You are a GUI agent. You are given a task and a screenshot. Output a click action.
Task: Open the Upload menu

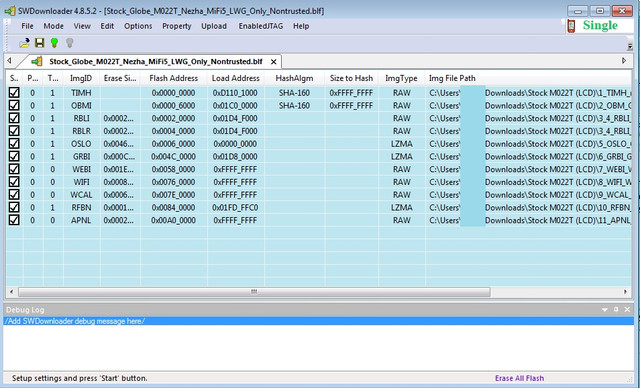click(214, 26)
